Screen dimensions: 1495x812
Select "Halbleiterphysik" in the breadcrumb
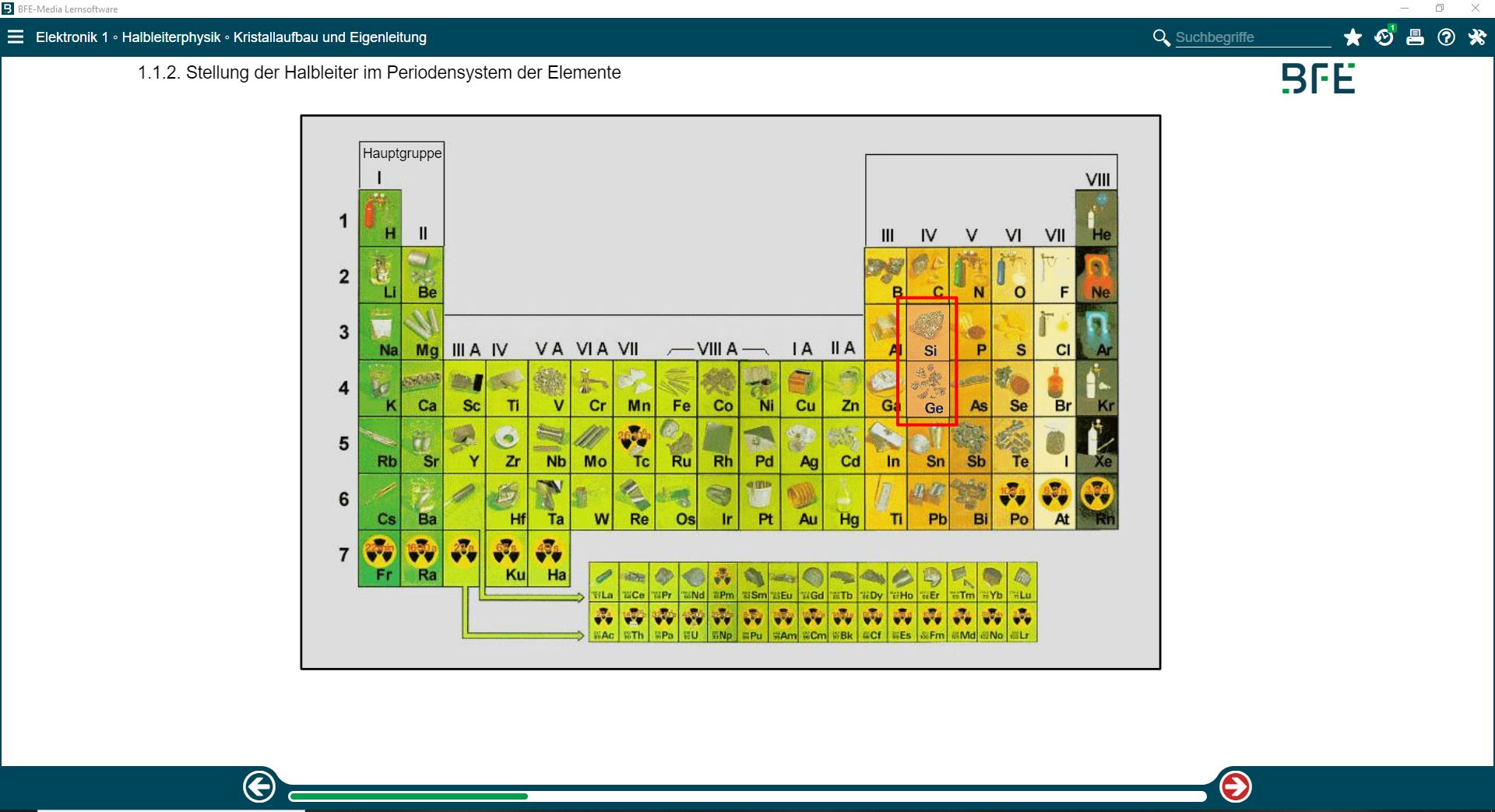pyautogui.click(x=171, y=37)
